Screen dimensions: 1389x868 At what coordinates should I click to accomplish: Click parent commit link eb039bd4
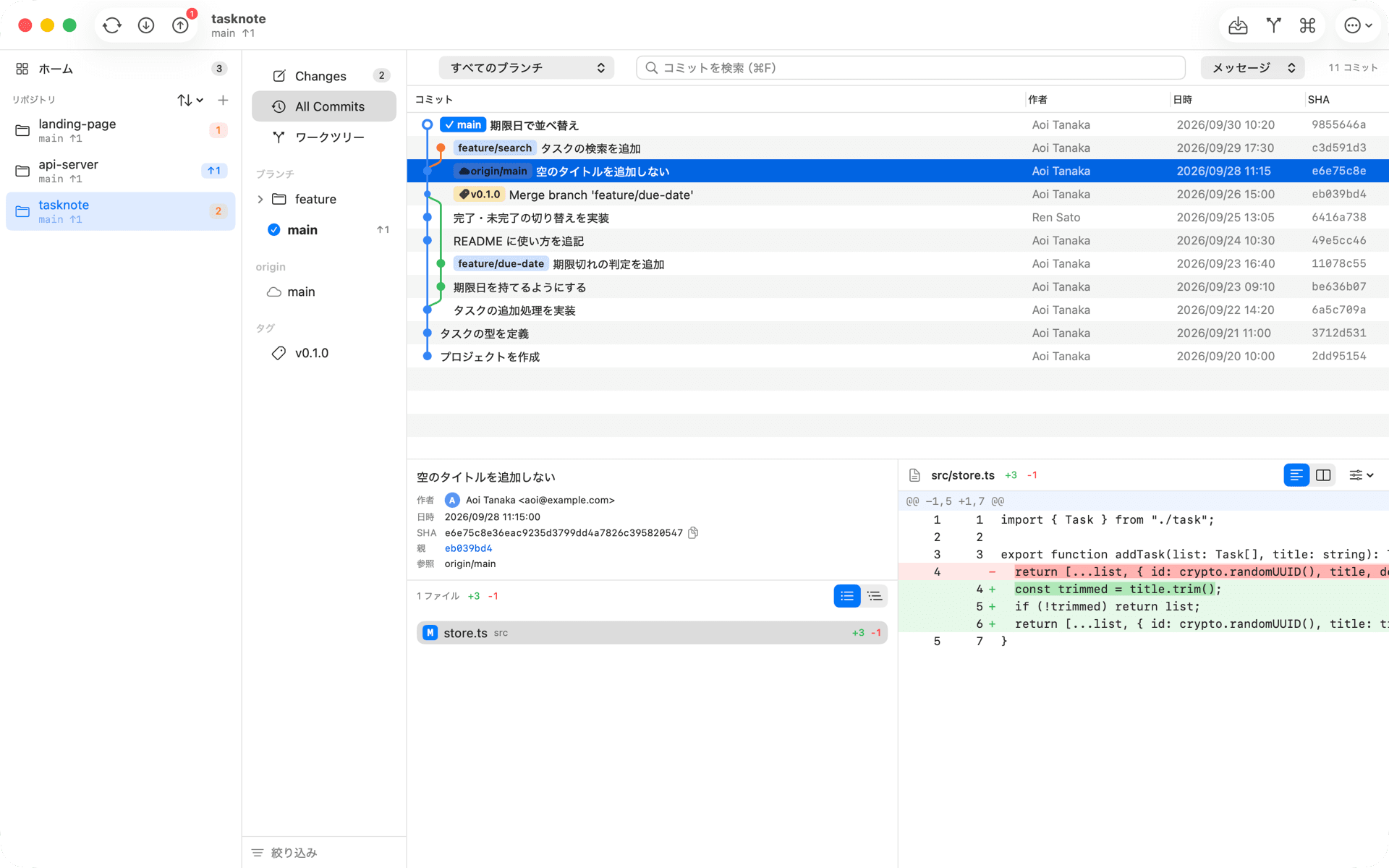(468, 548)
